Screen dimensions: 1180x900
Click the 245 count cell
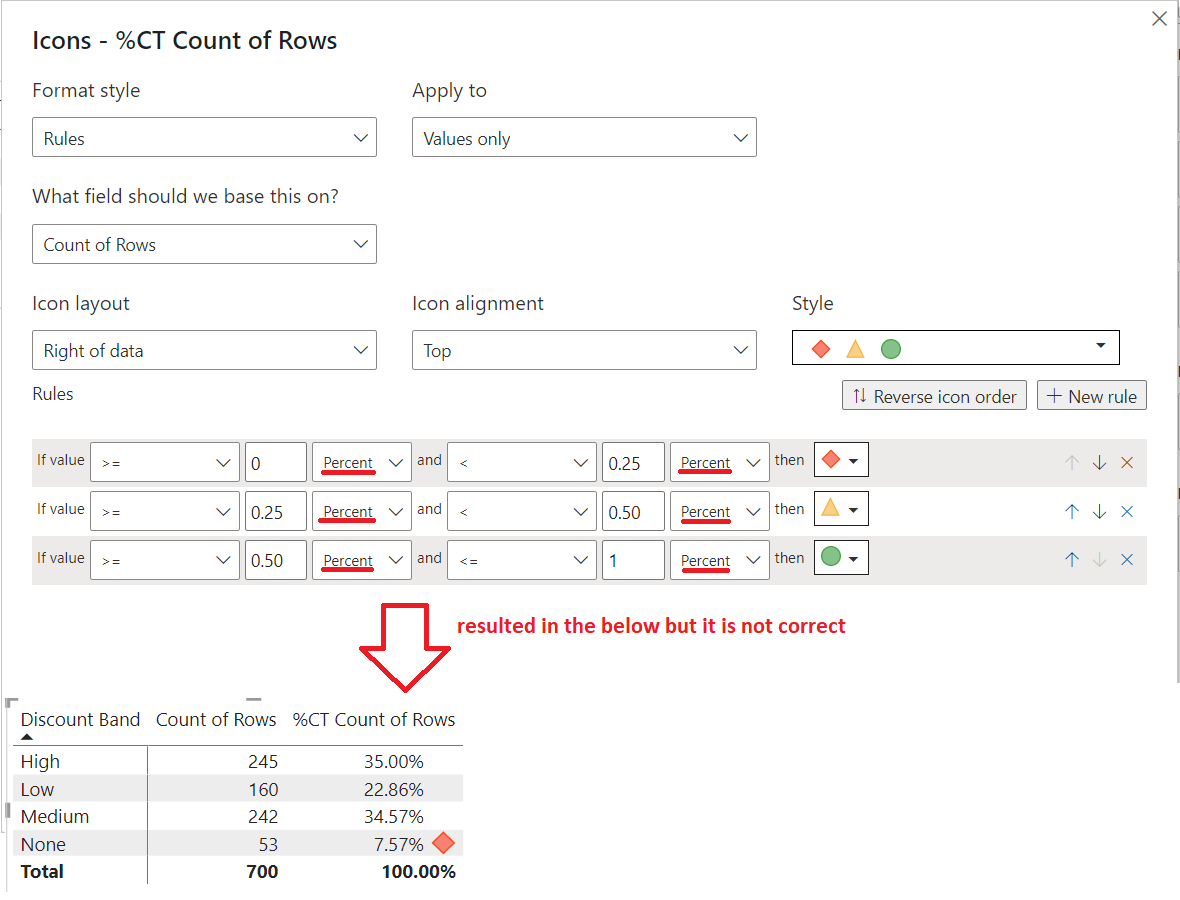263,762
